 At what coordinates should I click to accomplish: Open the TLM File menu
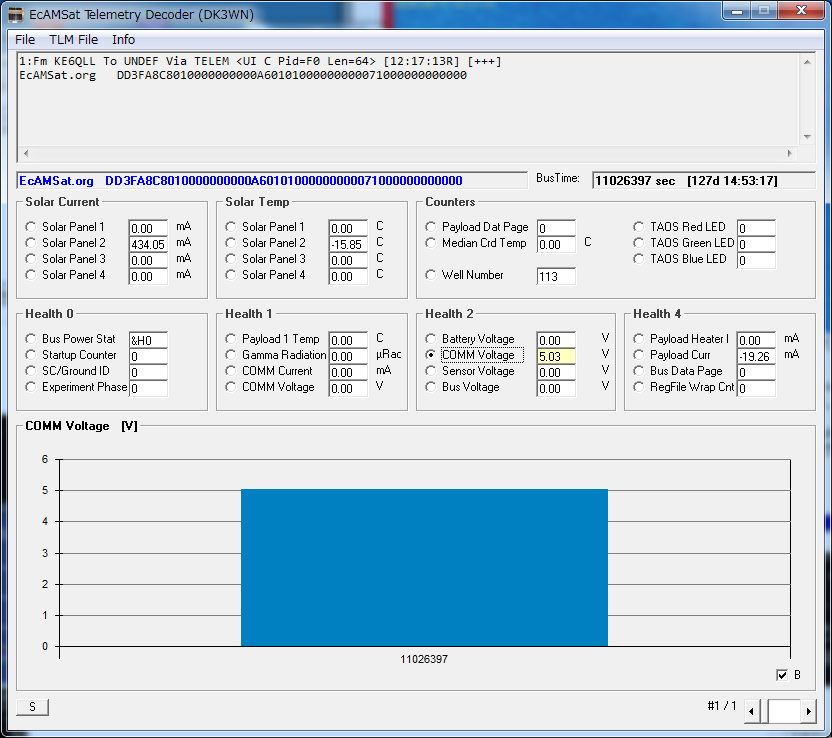[73, 40]
